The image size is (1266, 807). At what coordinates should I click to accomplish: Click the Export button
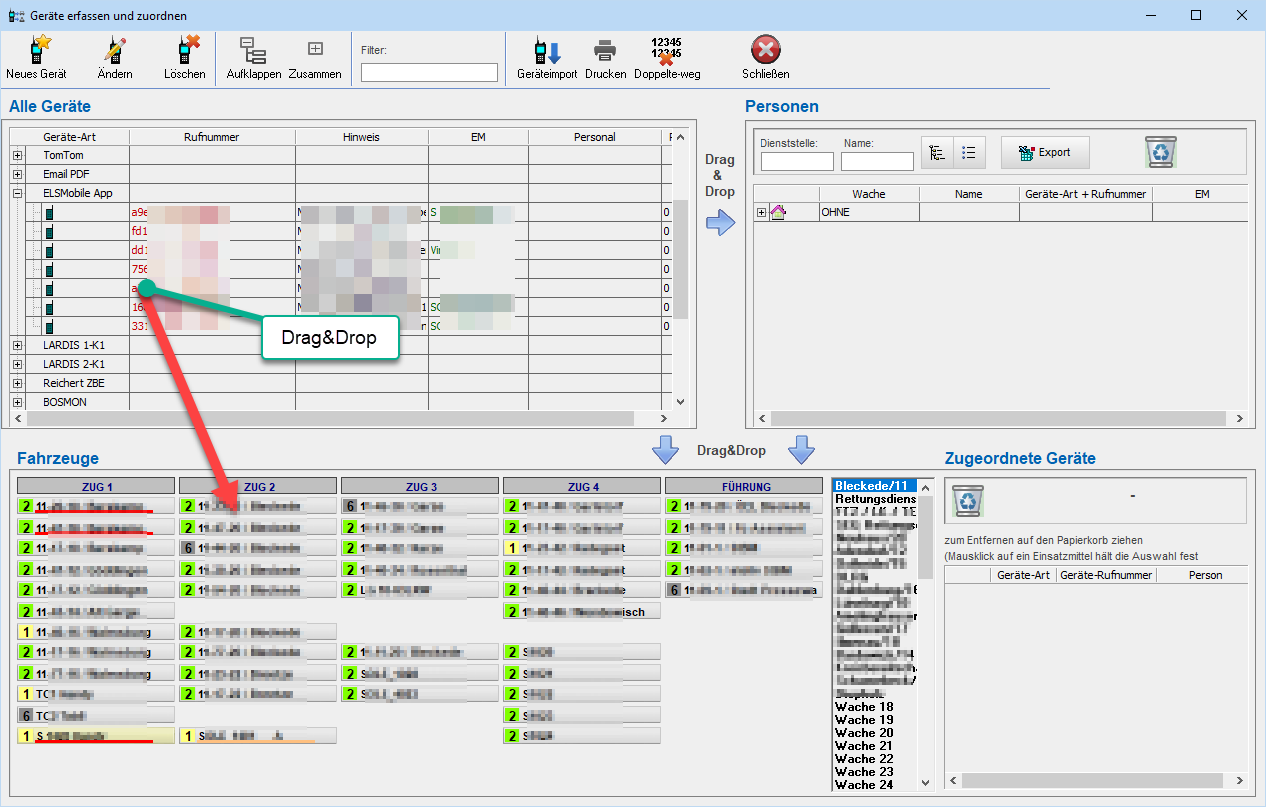(x=1044, y=152)
